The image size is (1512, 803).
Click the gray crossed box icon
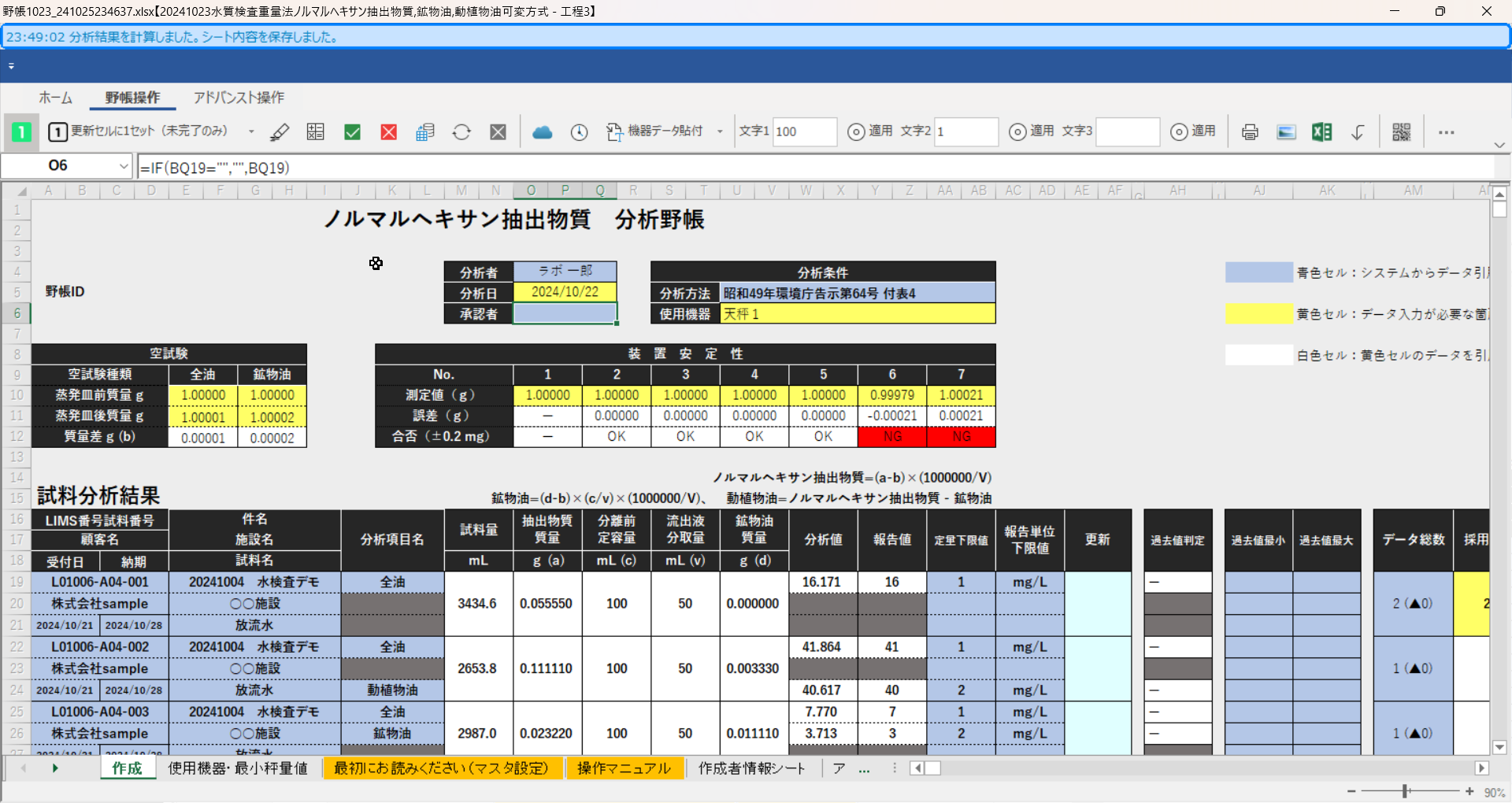pyautogui.click(x=498, y=131)
